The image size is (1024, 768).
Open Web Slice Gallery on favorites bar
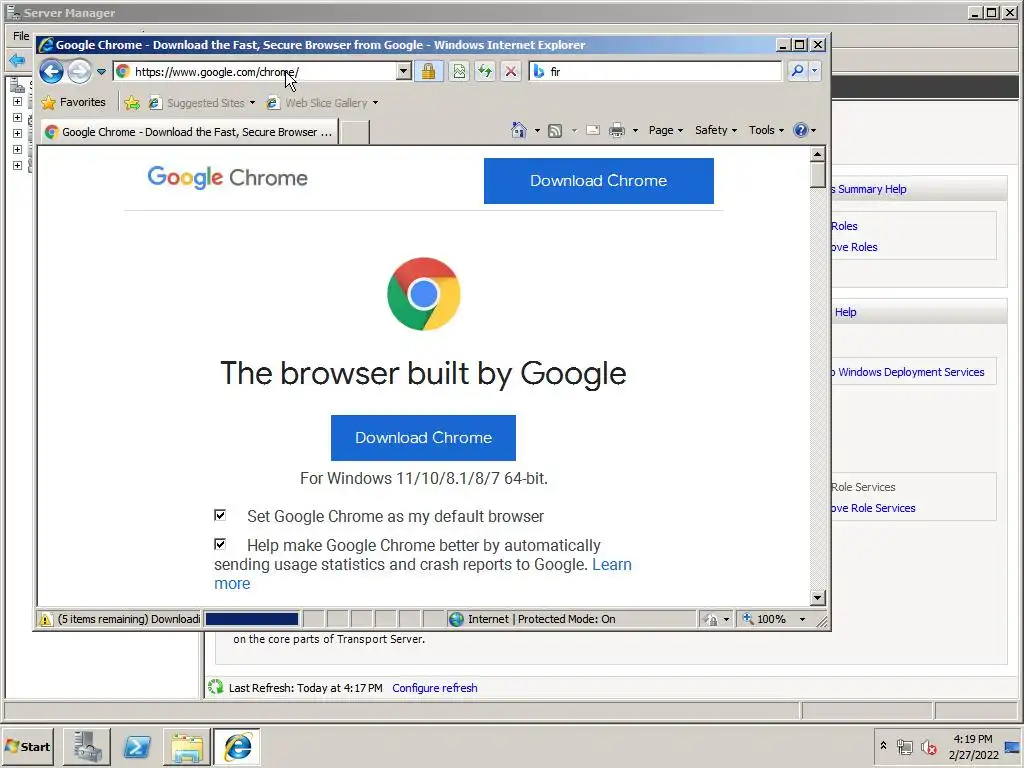[x=322, y=103]
